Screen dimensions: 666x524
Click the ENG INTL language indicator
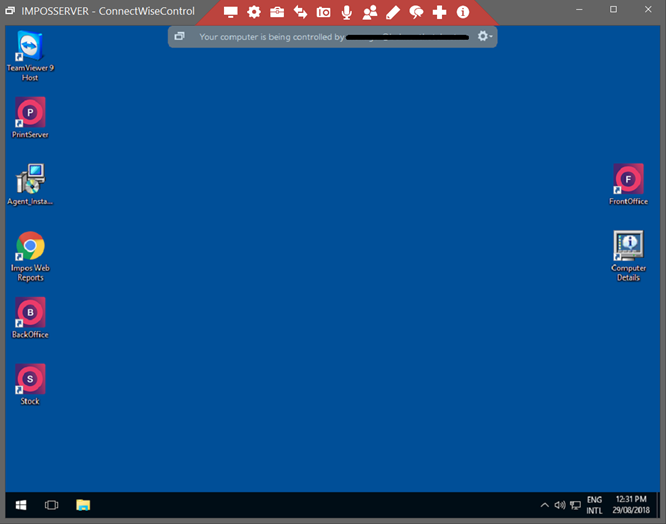coord(594,505)
